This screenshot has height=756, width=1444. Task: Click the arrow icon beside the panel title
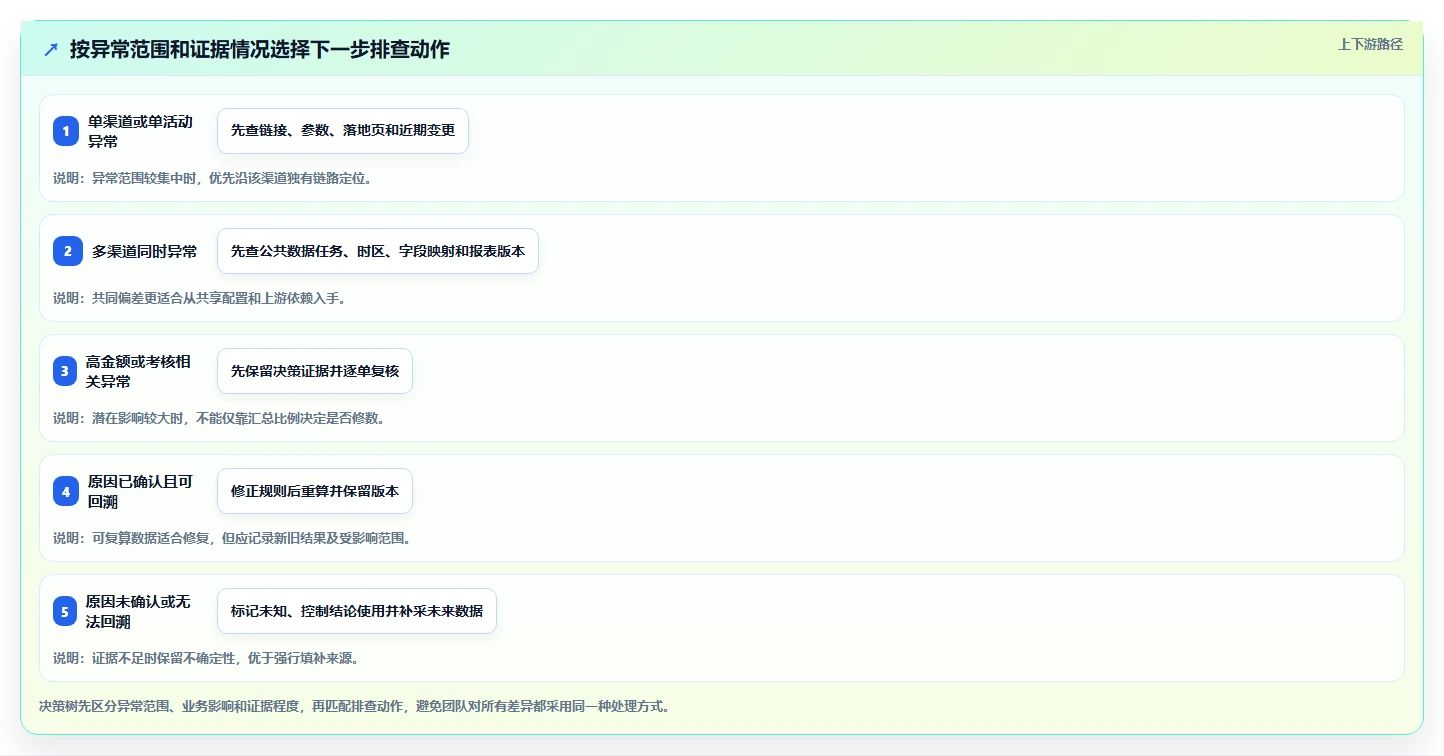[51, 49]
